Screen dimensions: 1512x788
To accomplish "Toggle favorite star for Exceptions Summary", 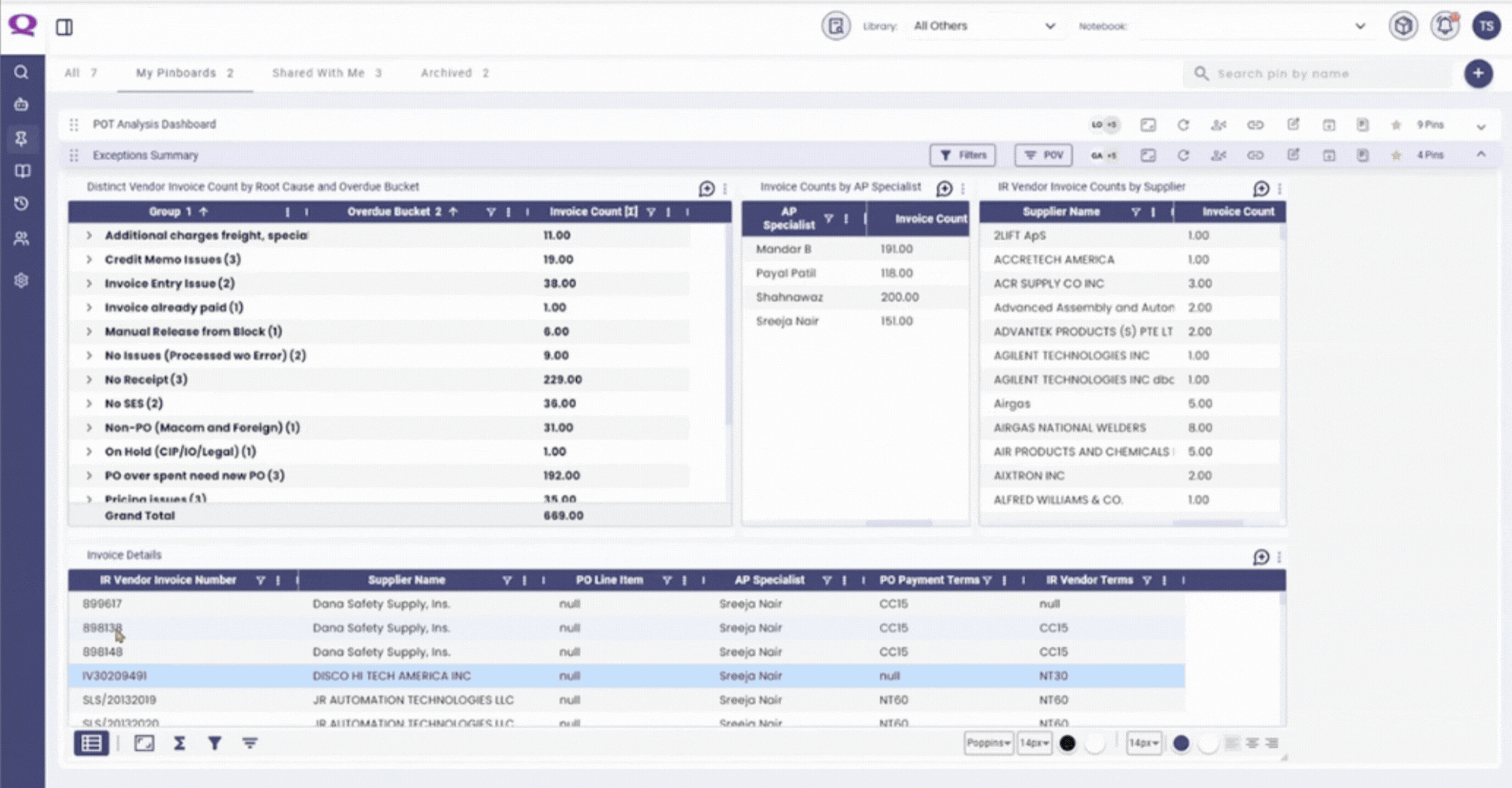I will coord(1396,155).
